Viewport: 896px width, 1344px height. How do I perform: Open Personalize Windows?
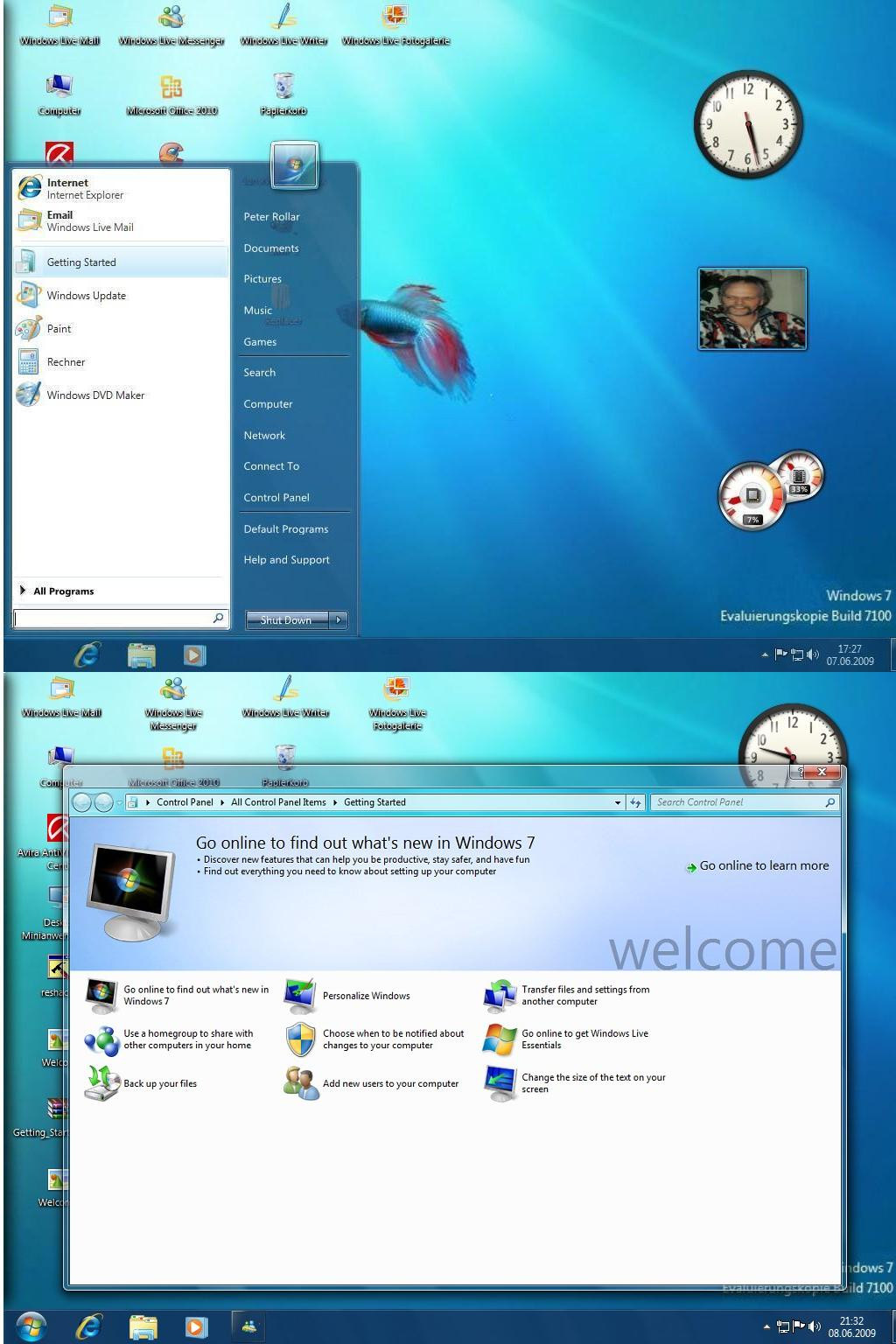coord(366,996)
